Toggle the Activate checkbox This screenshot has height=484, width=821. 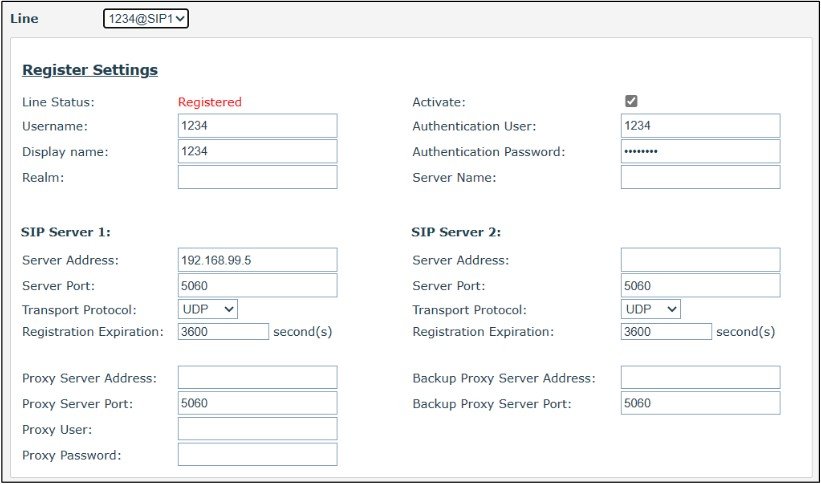coord(631,101)
